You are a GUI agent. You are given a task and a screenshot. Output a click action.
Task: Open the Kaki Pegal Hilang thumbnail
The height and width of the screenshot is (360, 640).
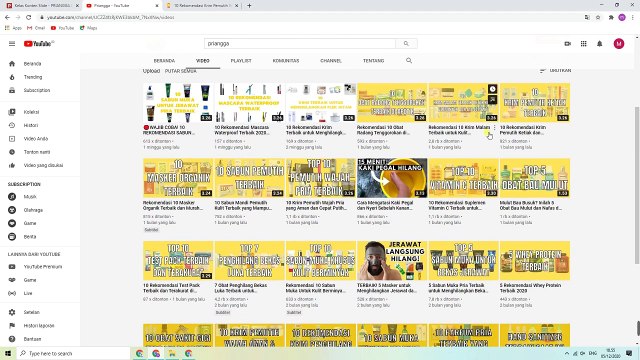[x=392, y=178]
